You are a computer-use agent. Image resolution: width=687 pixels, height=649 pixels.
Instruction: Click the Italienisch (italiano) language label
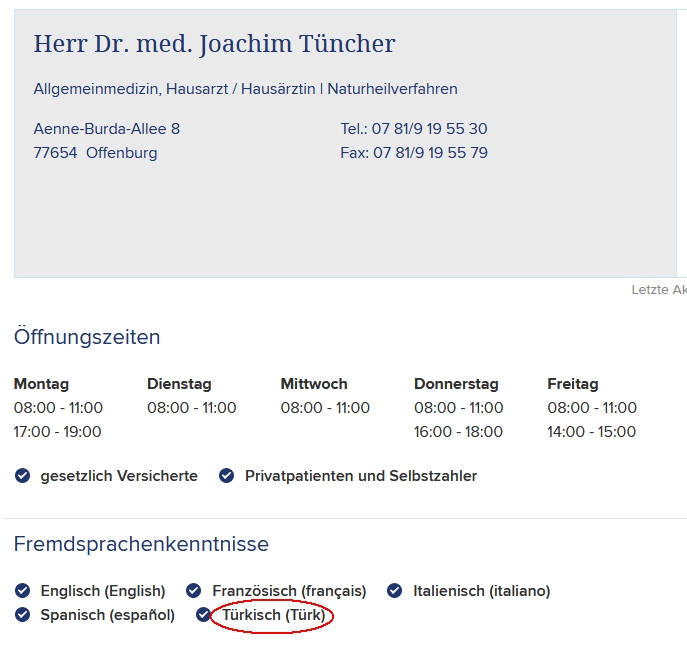(x=482, y=591)
